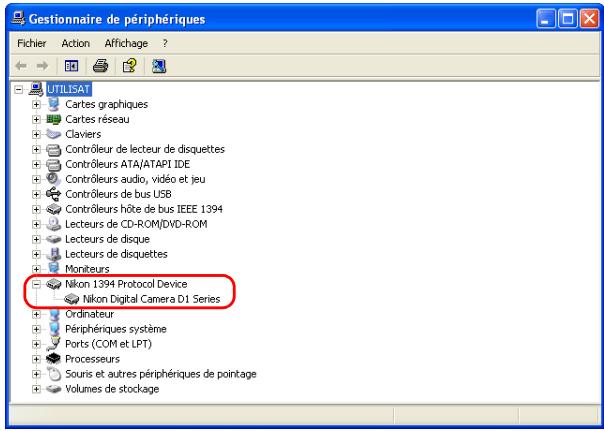This screenshot has width=604, height=431.
Task: Click the Lecteurs de disque drive icon
Action: coord(54,239)
